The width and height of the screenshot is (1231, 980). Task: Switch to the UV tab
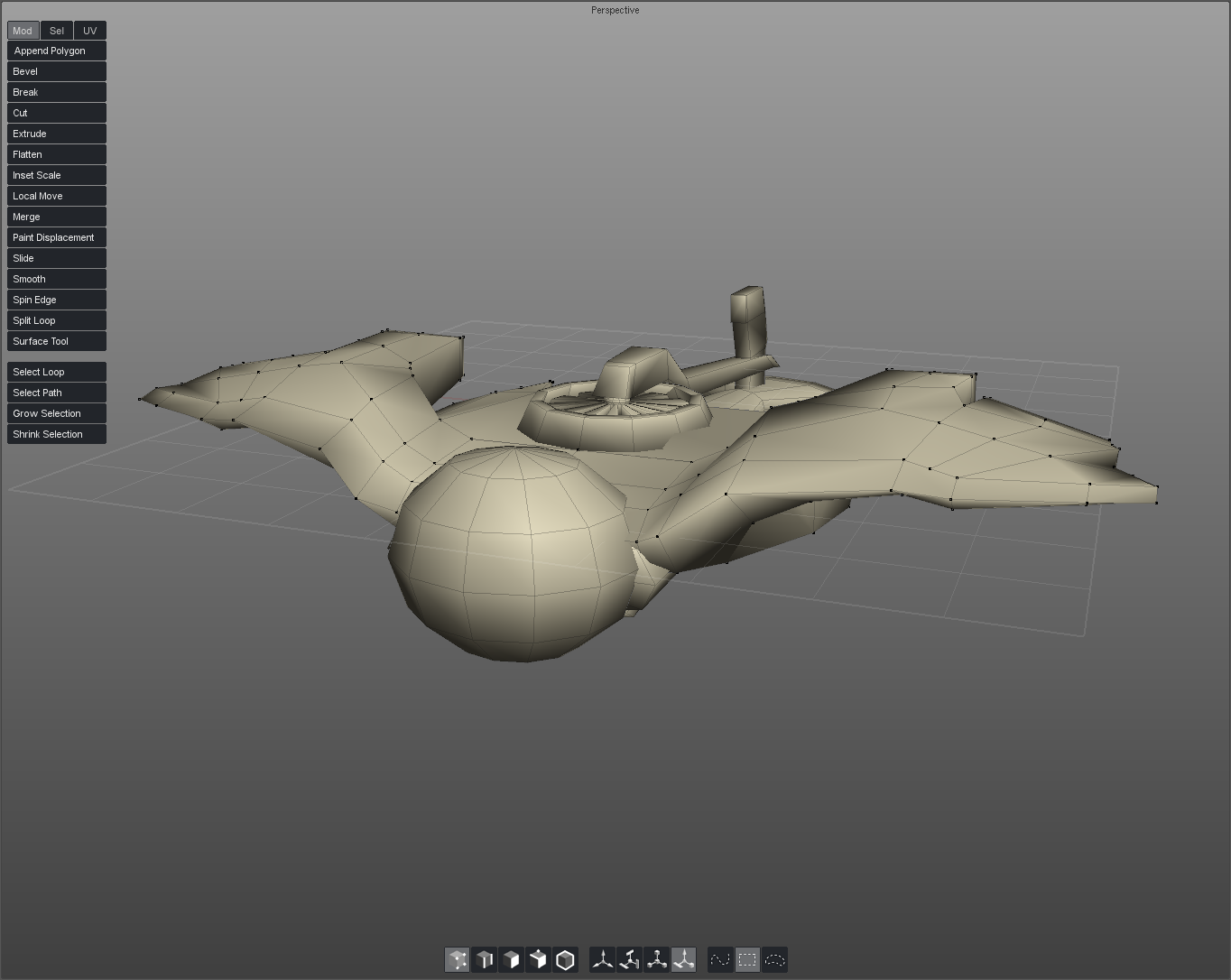(90, 31)
